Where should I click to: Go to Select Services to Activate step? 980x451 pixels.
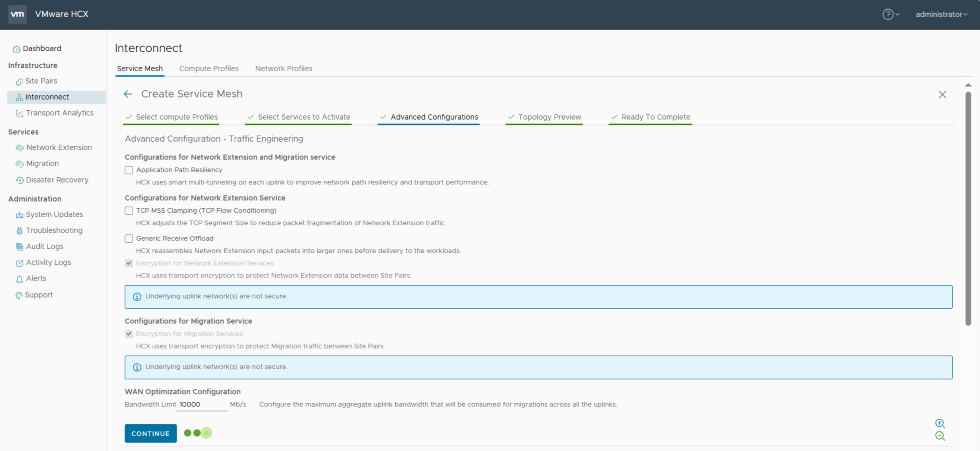(299, 117)
